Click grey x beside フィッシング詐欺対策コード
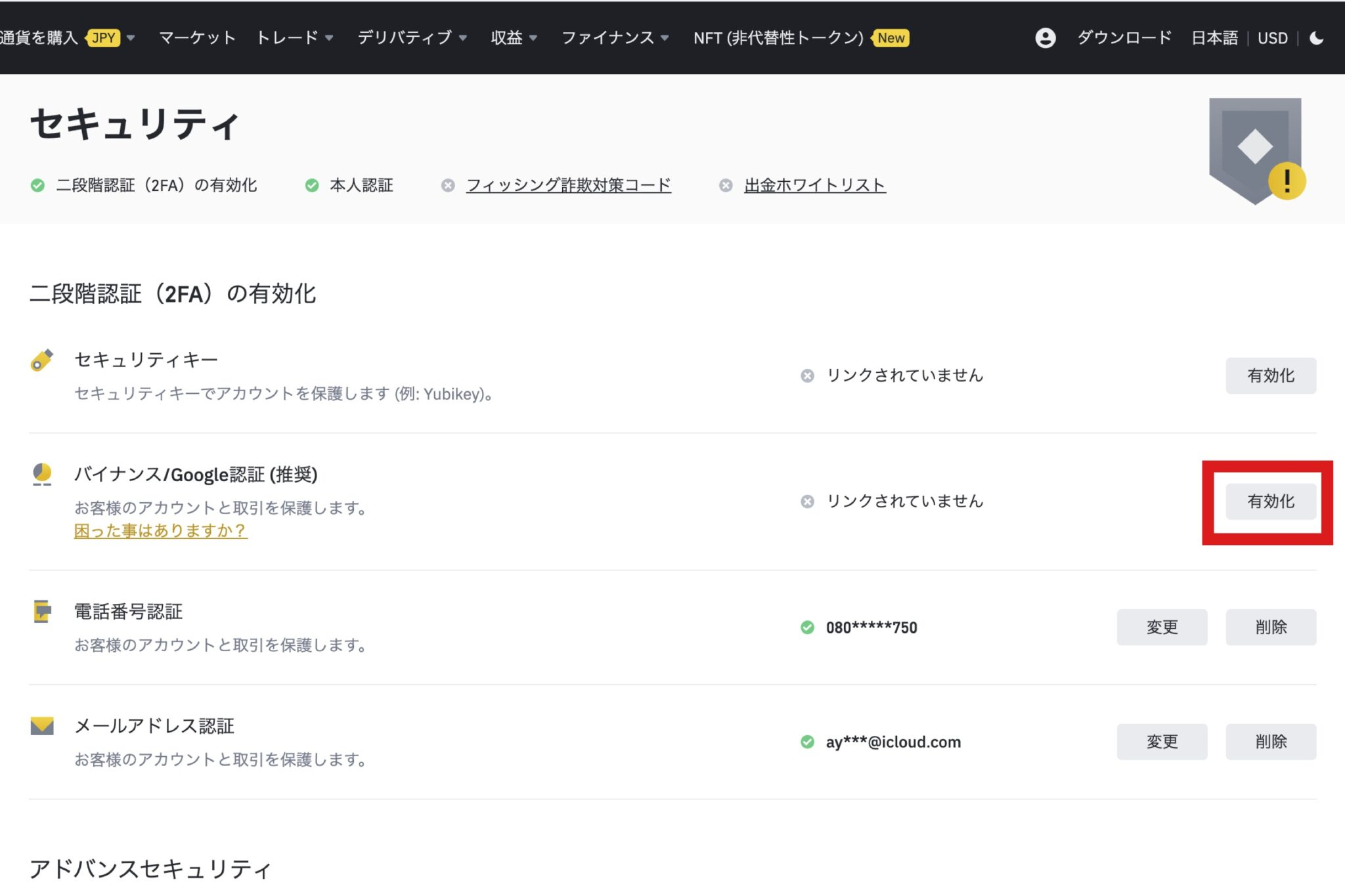1345x896 pixels. click(x=448, y=186)
